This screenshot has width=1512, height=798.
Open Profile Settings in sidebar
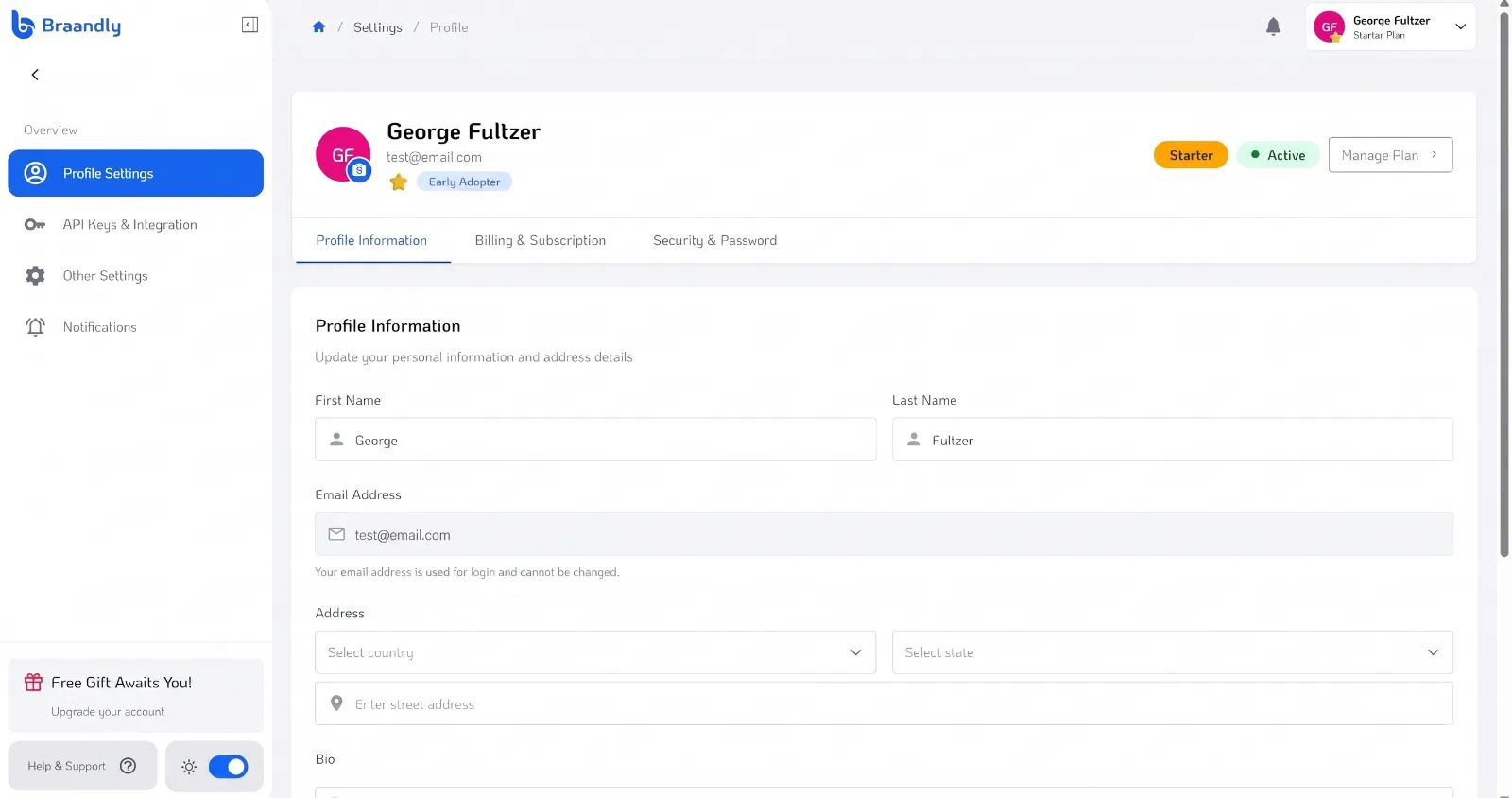[x=135, y=173]
